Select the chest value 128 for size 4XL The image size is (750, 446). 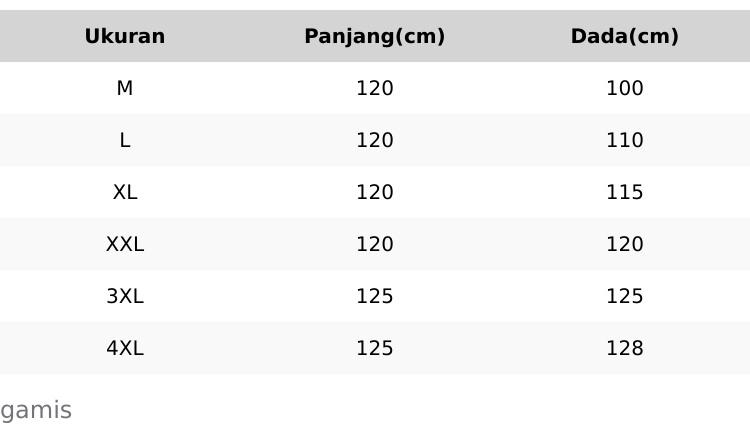click(625, 349)
